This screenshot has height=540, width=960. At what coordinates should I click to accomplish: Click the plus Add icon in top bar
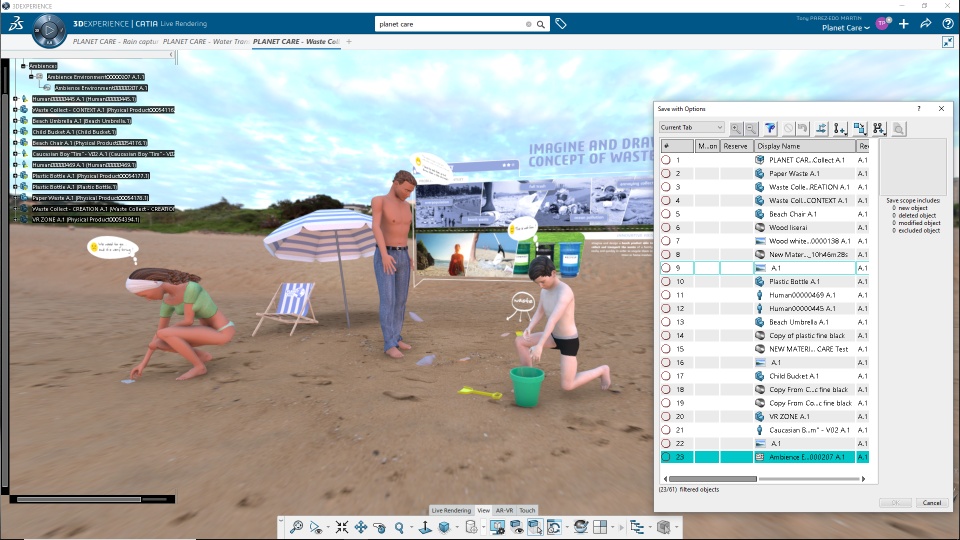(x=904, y=24)
